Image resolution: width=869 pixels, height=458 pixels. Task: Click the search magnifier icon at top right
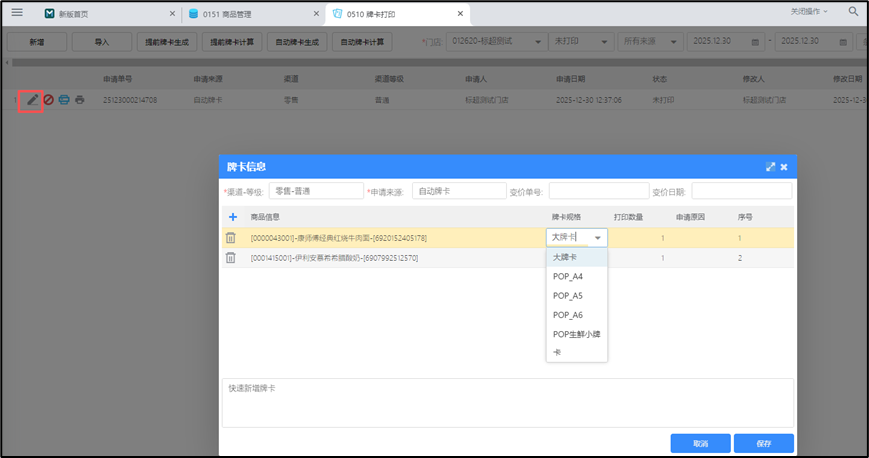coord(853,12)
